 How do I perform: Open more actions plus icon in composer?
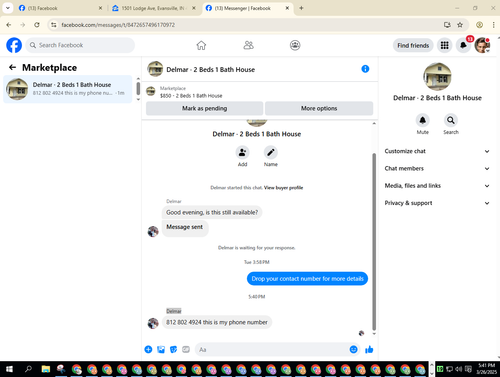click(148, 349)
